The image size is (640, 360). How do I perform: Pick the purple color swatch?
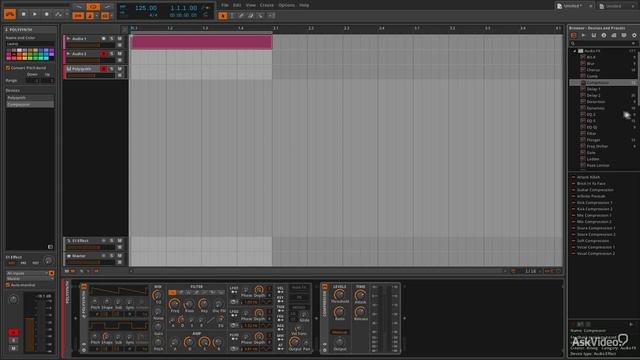click(x=51, y=51)
